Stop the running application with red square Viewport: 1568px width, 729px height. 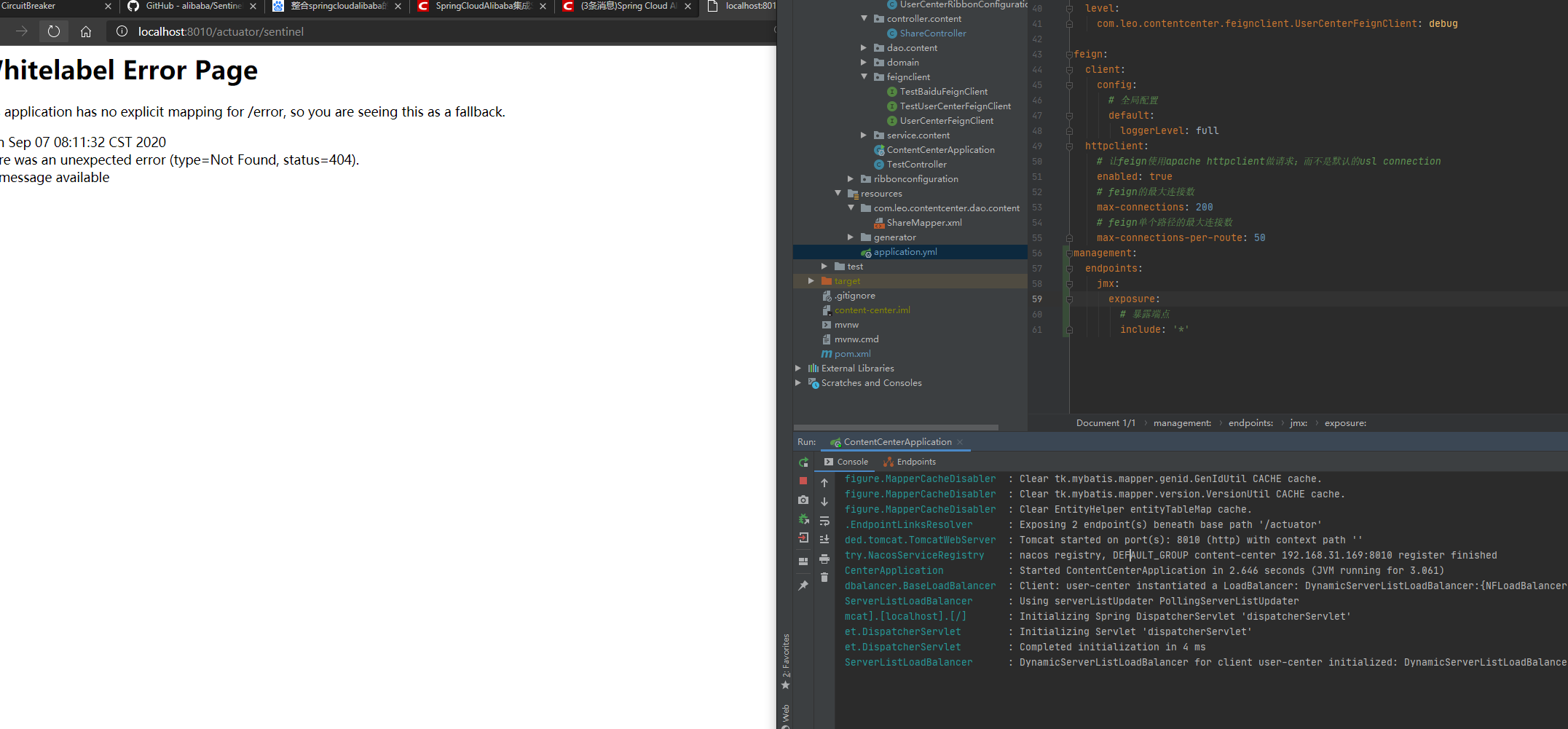[803, 481]
